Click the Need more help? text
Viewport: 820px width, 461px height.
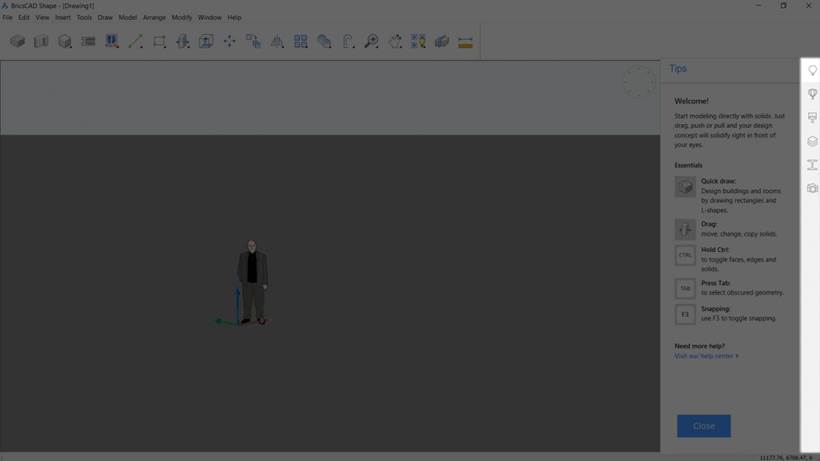pos(699,346)
